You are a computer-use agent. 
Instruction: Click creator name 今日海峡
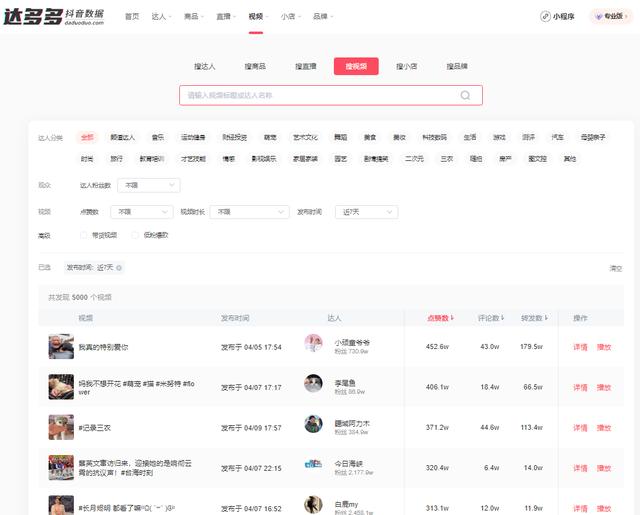coord(349,464)
